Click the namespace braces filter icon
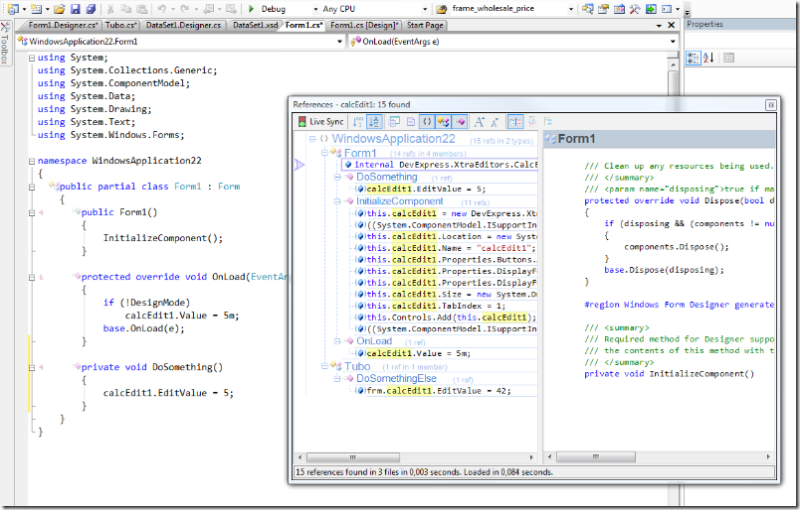800x510 pixels. pyautogui.click(x=426, y=121)
